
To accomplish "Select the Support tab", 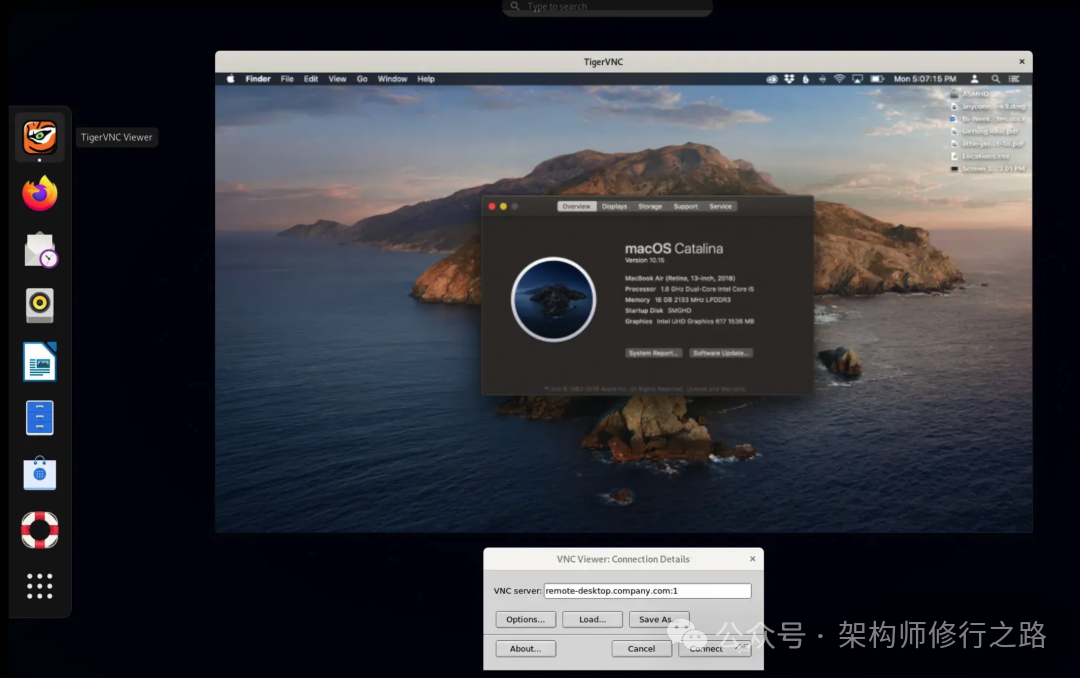I will (x=686, y=206).
